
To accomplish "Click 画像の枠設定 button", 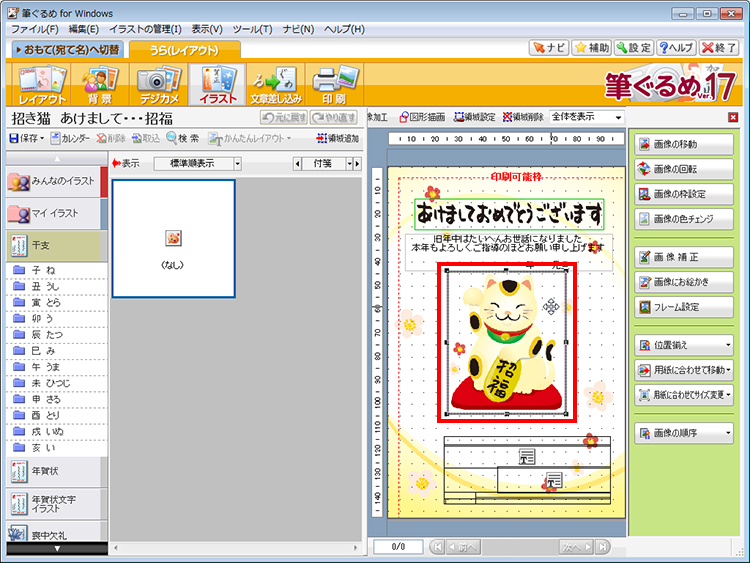I will tap(684, 194).
